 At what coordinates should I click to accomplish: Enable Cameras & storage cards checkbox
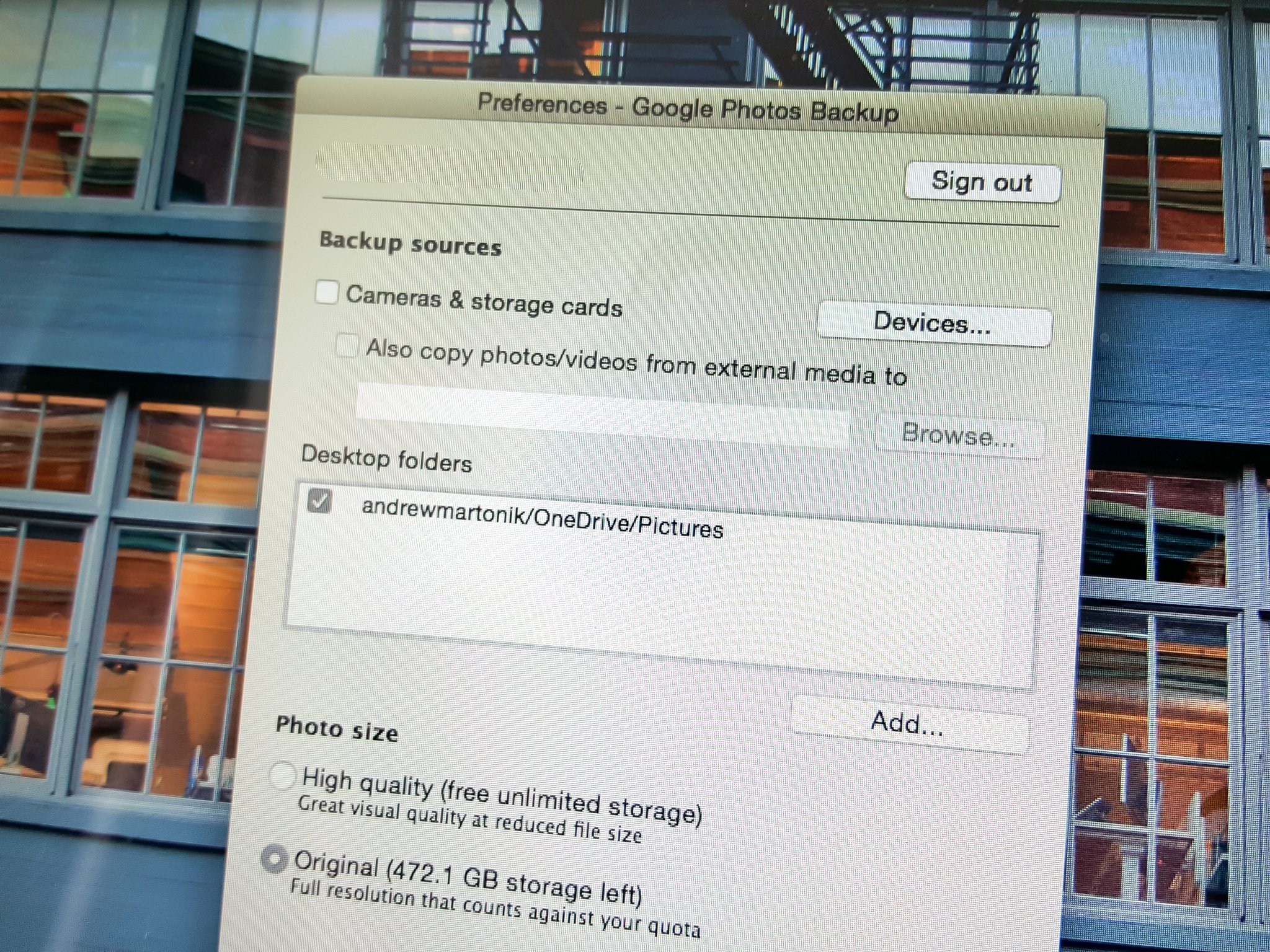point(327,291)
